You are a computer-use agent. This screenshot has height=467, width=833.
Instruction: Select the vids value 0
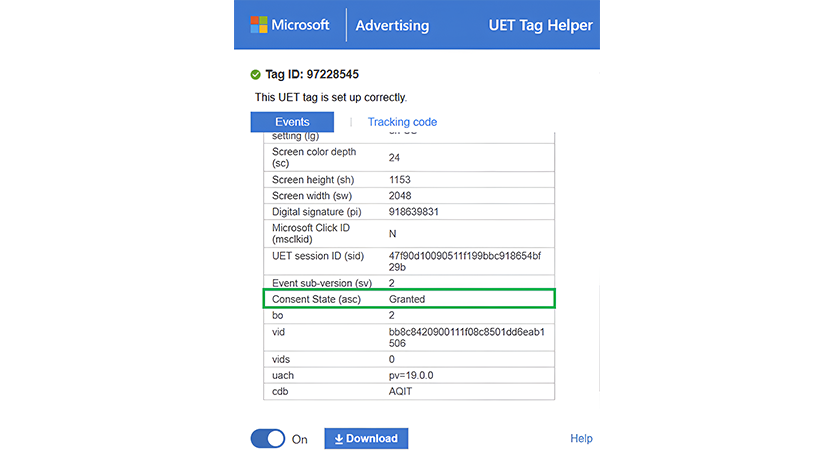pos(392,359)
